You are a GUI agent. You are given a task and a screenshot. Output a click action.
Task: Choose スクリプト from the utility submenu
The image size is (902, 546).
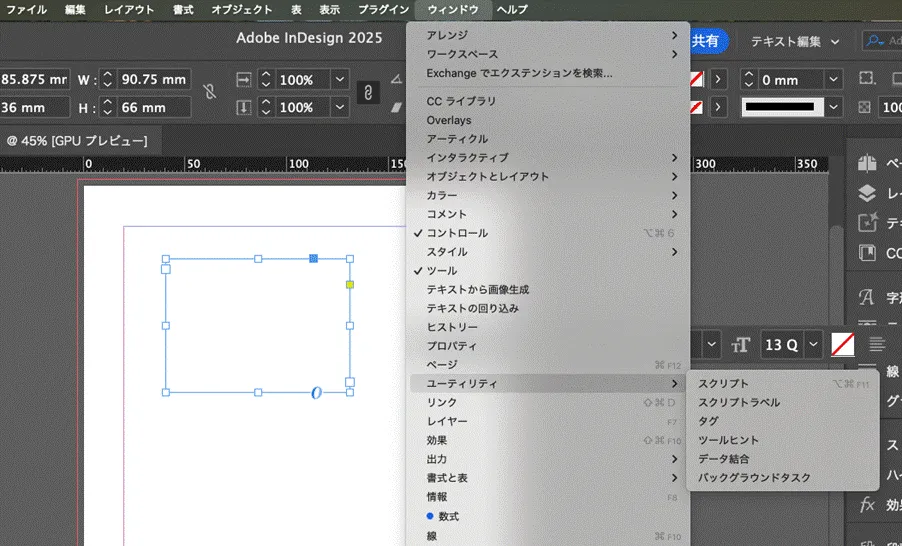[x=783, y=384]
